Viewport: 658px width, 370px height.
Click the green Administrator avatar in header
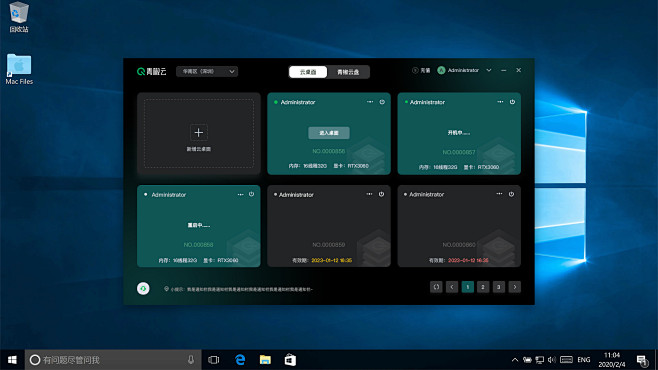pyautogui.click(x=441, y=70)
